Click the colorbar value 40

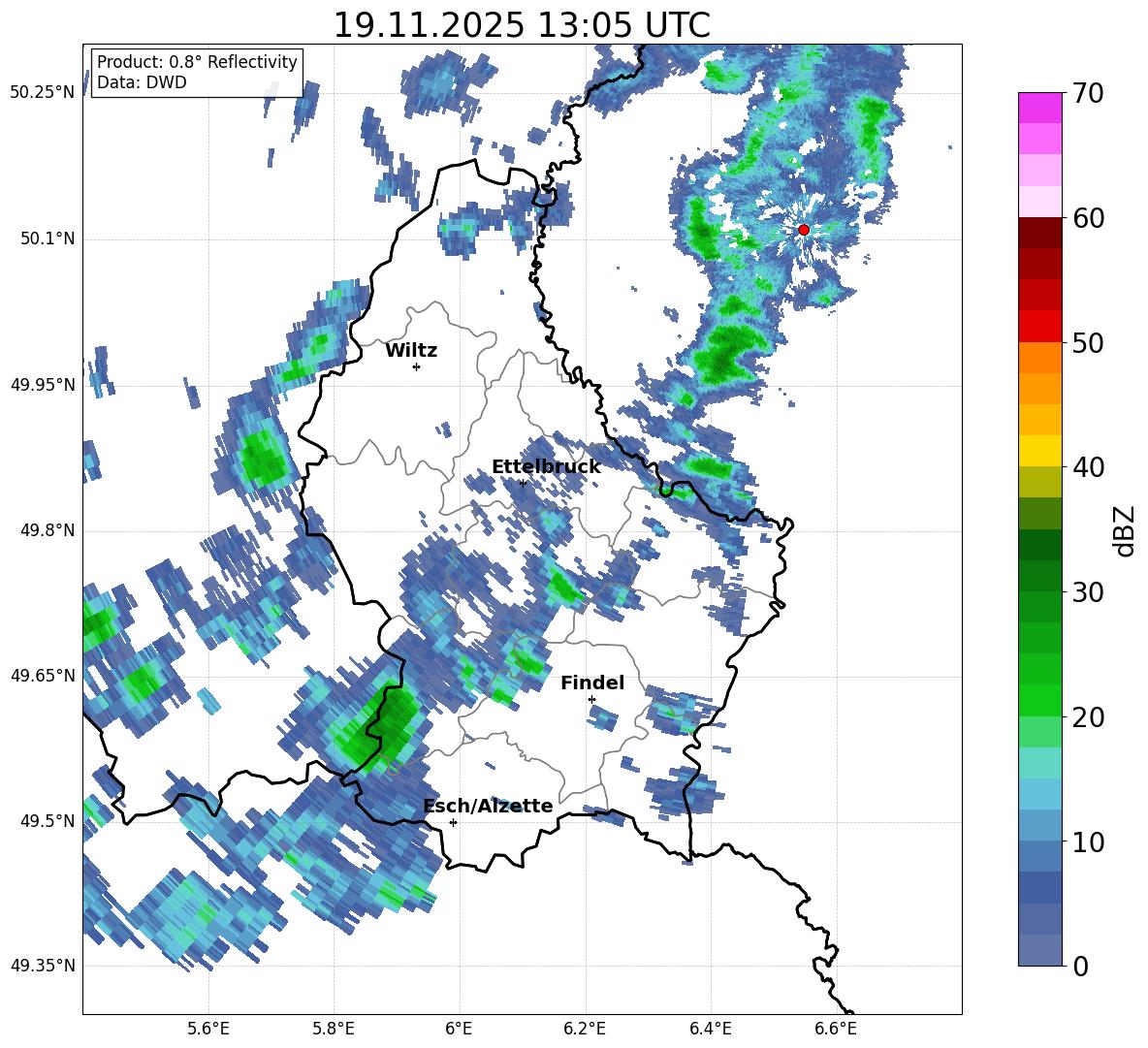1088,467
